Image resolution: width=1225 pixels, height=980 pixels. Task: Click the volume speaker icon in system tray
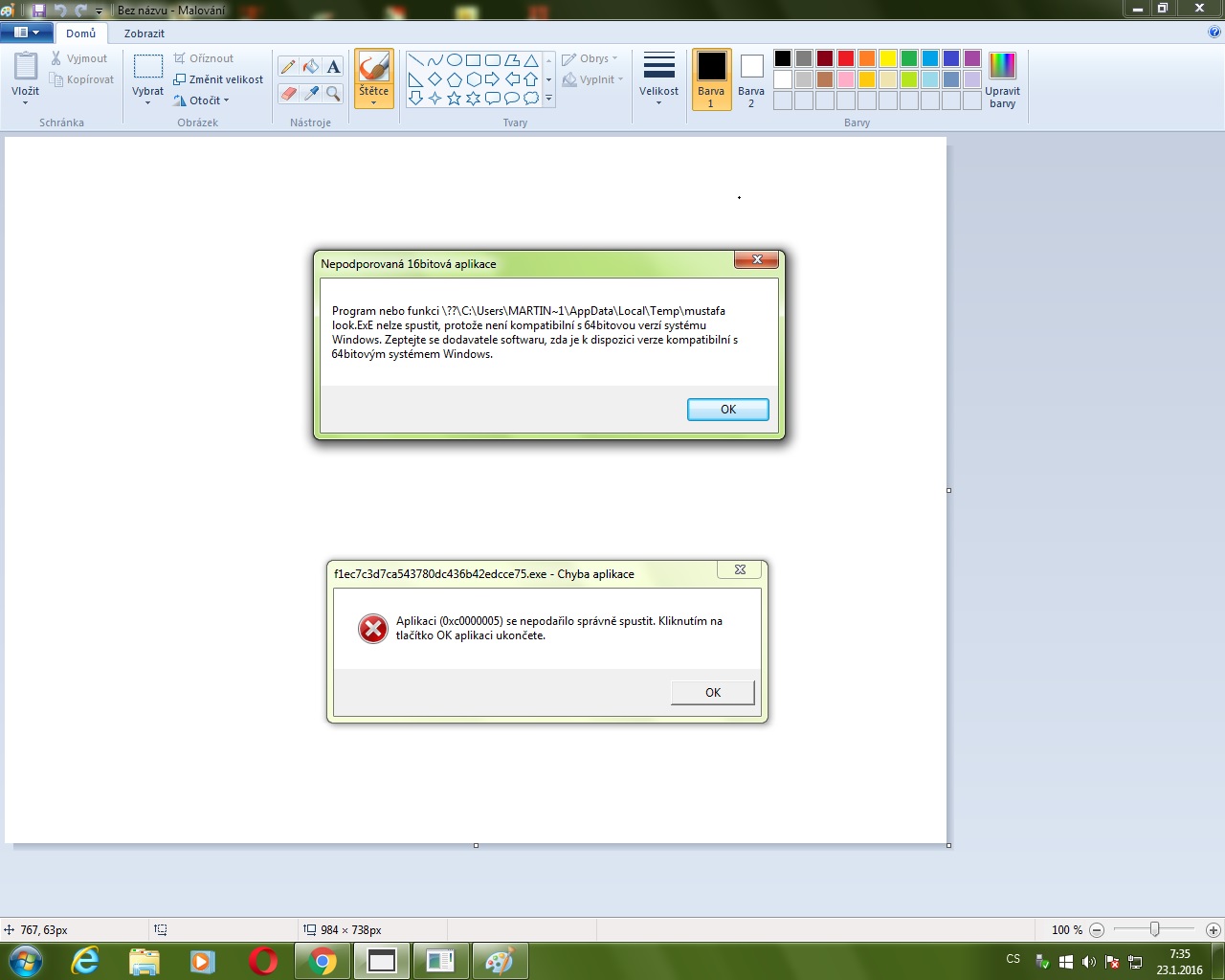(1089, 962)
